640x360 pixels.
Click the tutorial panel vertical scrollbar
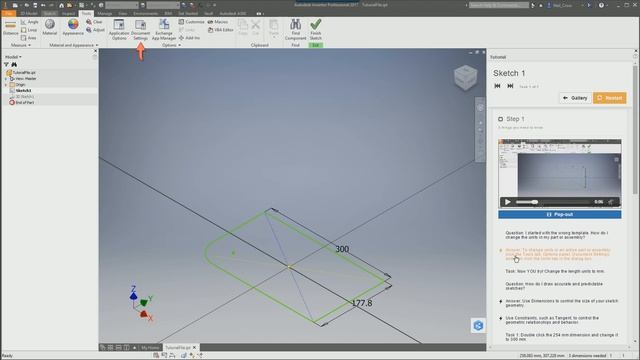coord(635,130)
